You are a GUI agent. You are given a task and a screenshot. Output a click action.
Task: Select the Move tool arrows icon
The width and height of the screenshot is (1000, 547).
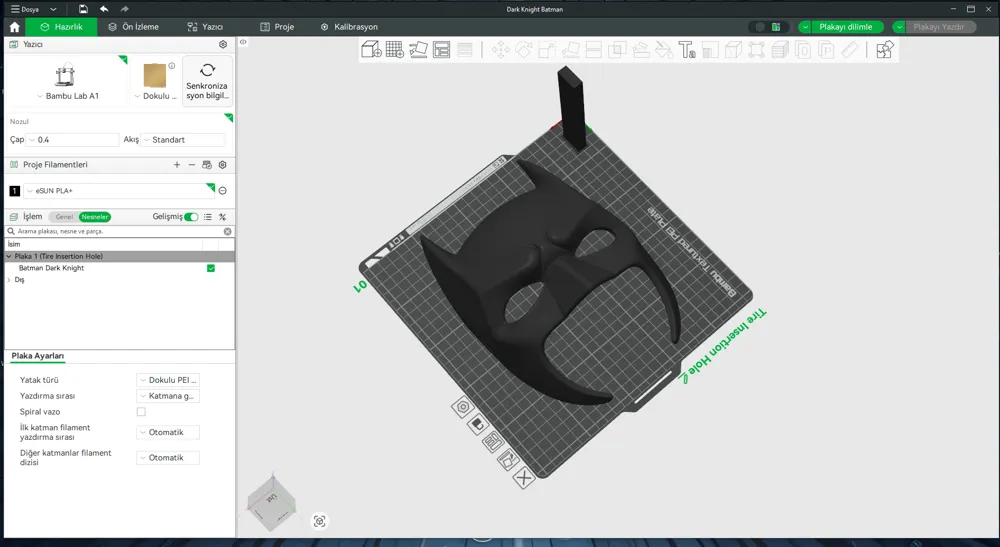point(500,49)
